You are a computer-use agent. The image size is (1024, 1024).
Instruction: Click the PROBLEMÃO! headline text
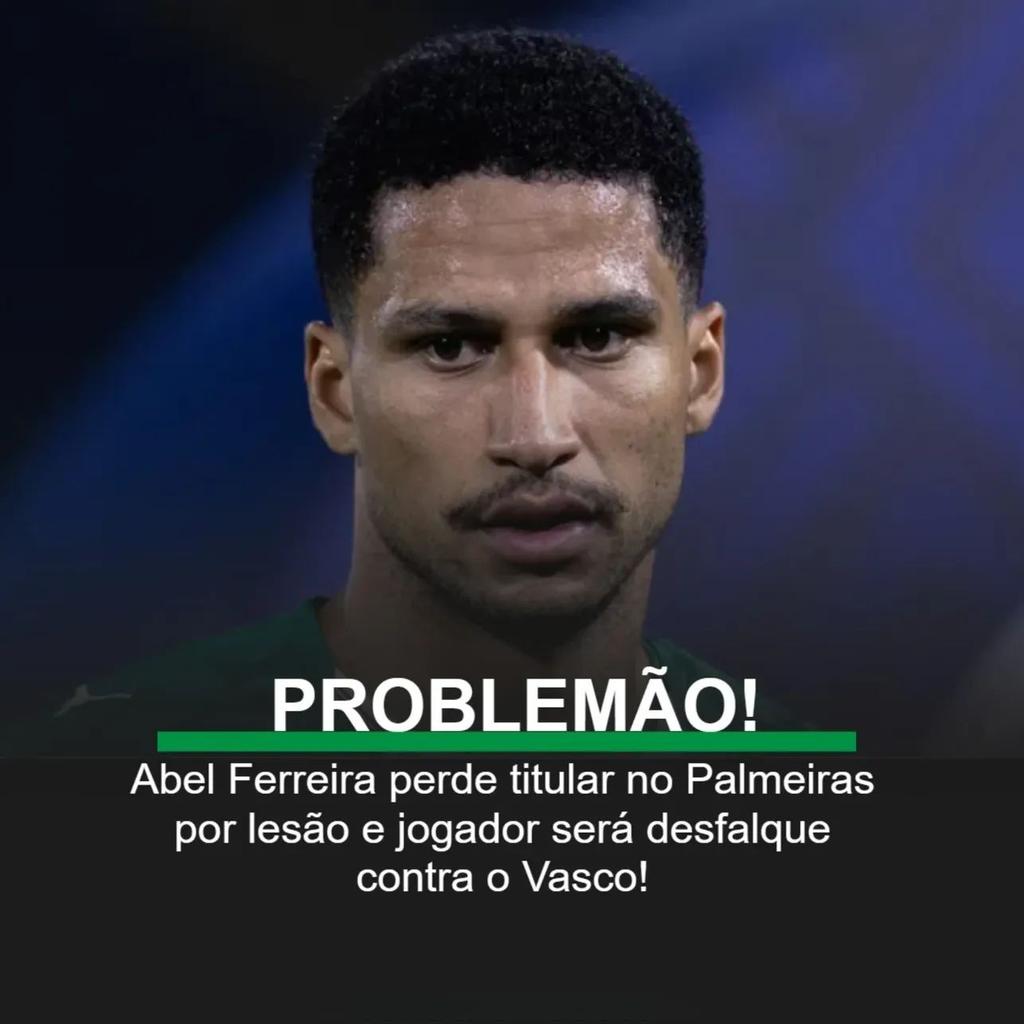coord(515,705)
